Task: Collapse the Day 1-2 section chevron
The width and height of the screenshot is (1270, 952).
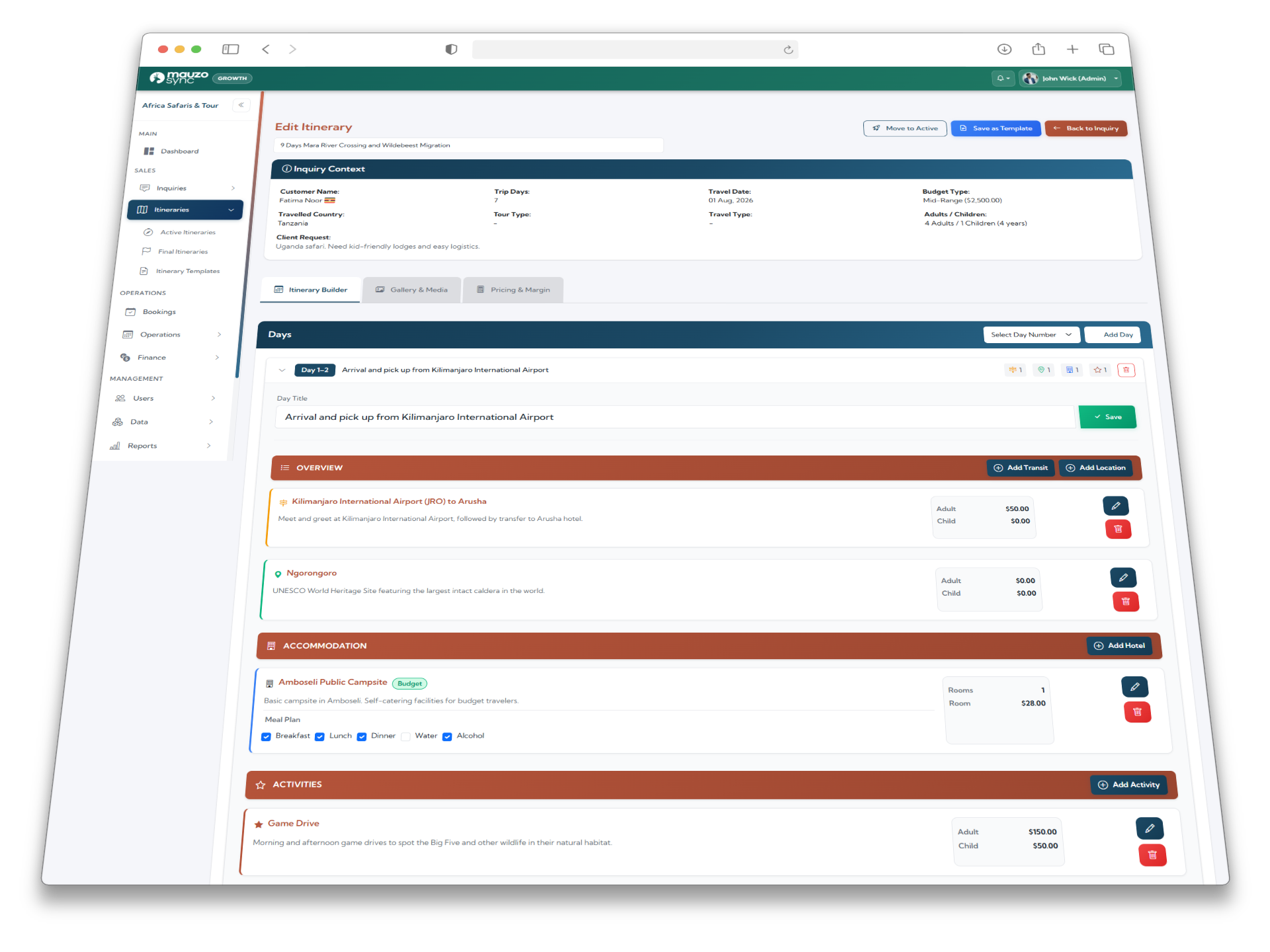Action: tap(282, 370)
